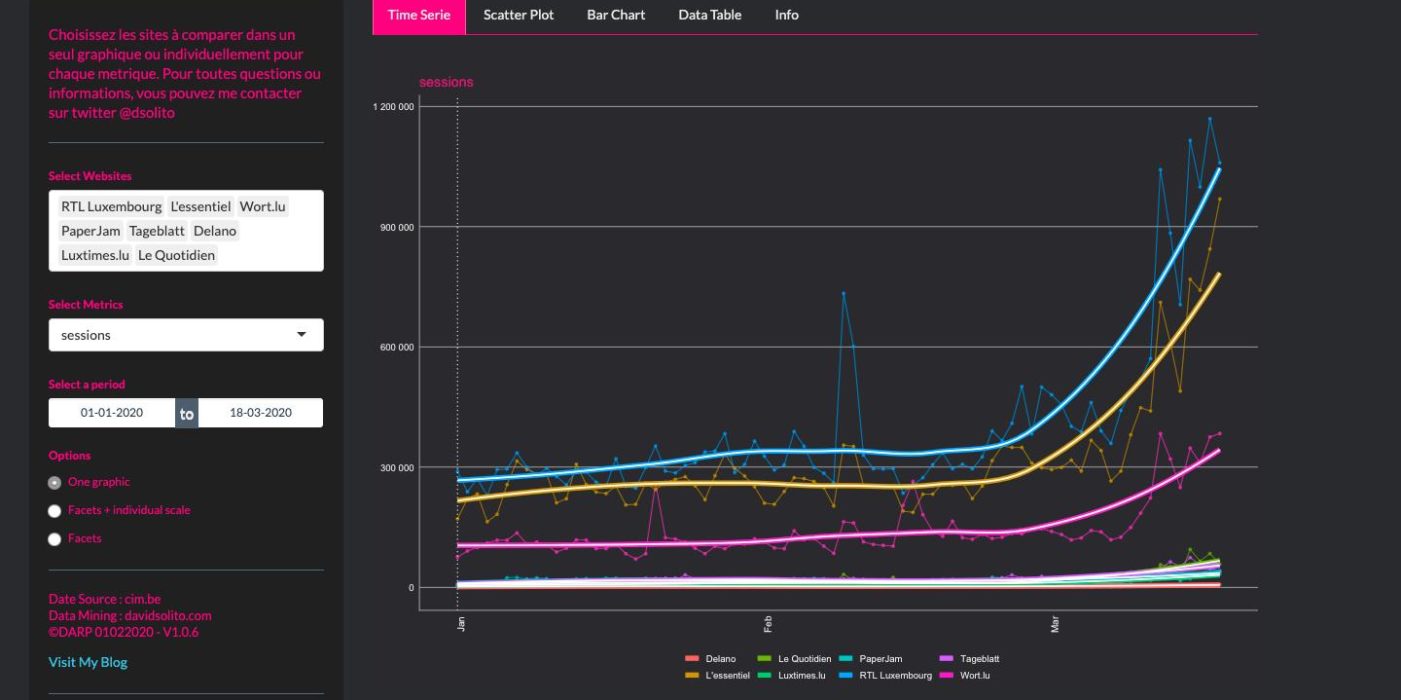
Task: Select the Info tab
Action: click(x=786, y=15)
